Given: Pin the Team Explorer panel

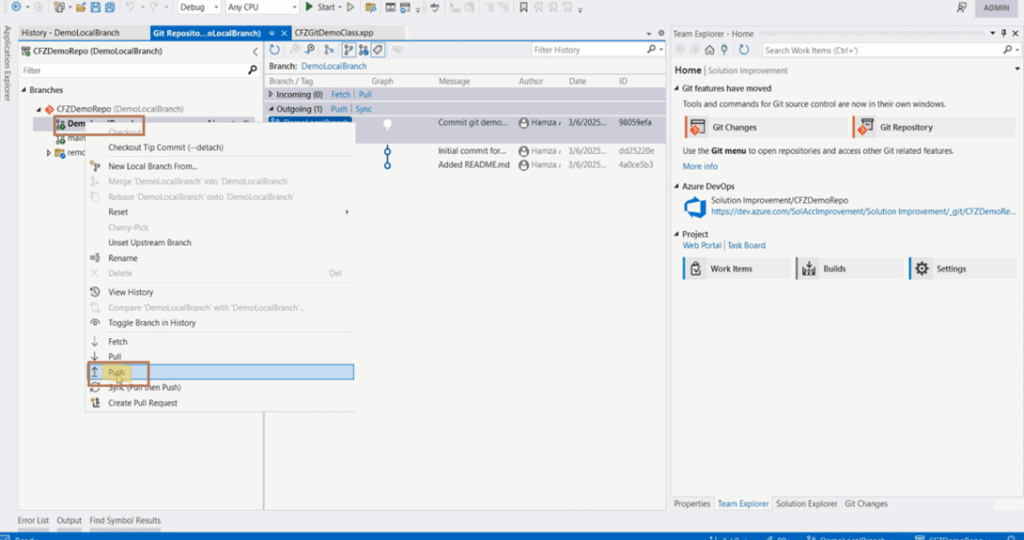Looking at the screenshot, I should coord(1004,33).
